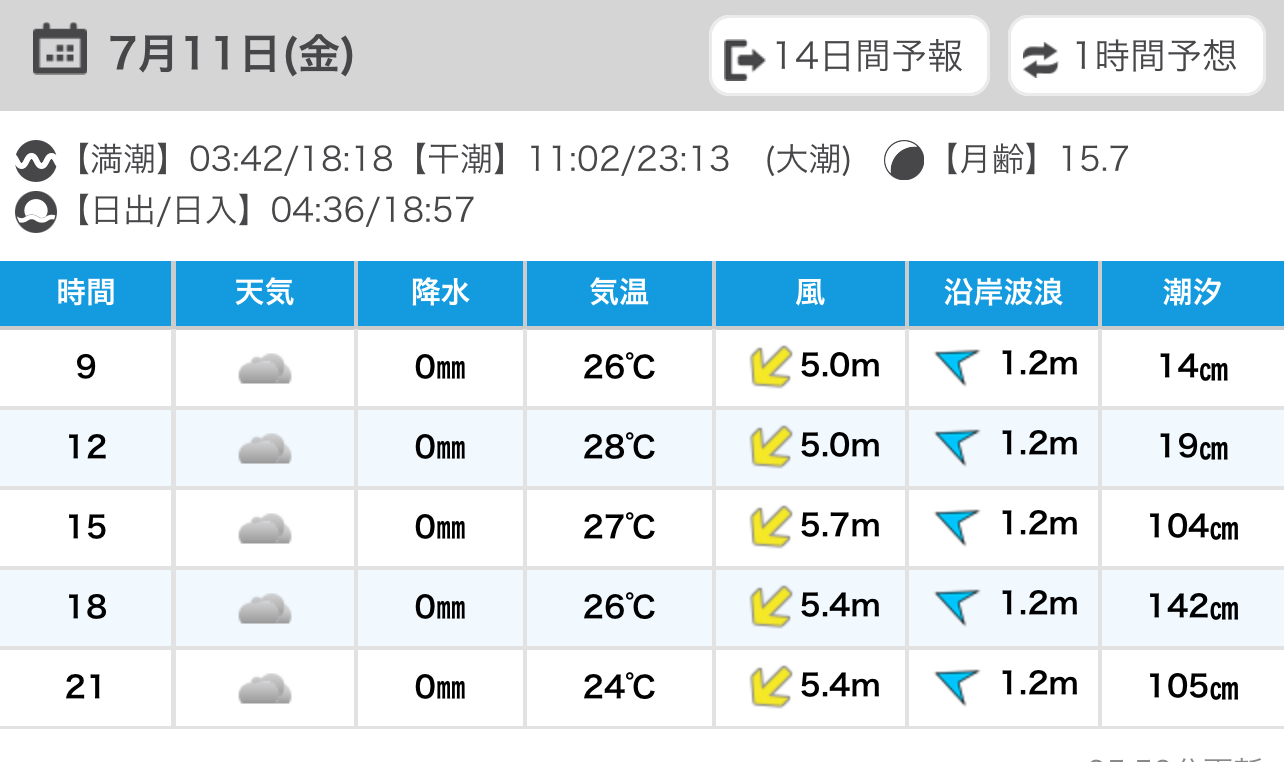Select the 潮汐 column header
This screenshot has height=762, width=1284.
click(1192, 293)
